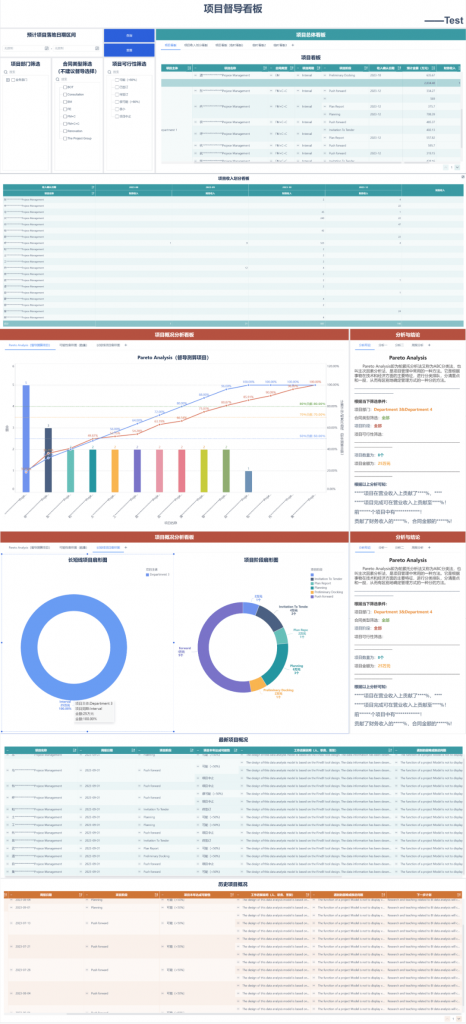Check the Consultation contract type checkbox
This screenshot has width=466, height=1024.
tap(63, 94)
